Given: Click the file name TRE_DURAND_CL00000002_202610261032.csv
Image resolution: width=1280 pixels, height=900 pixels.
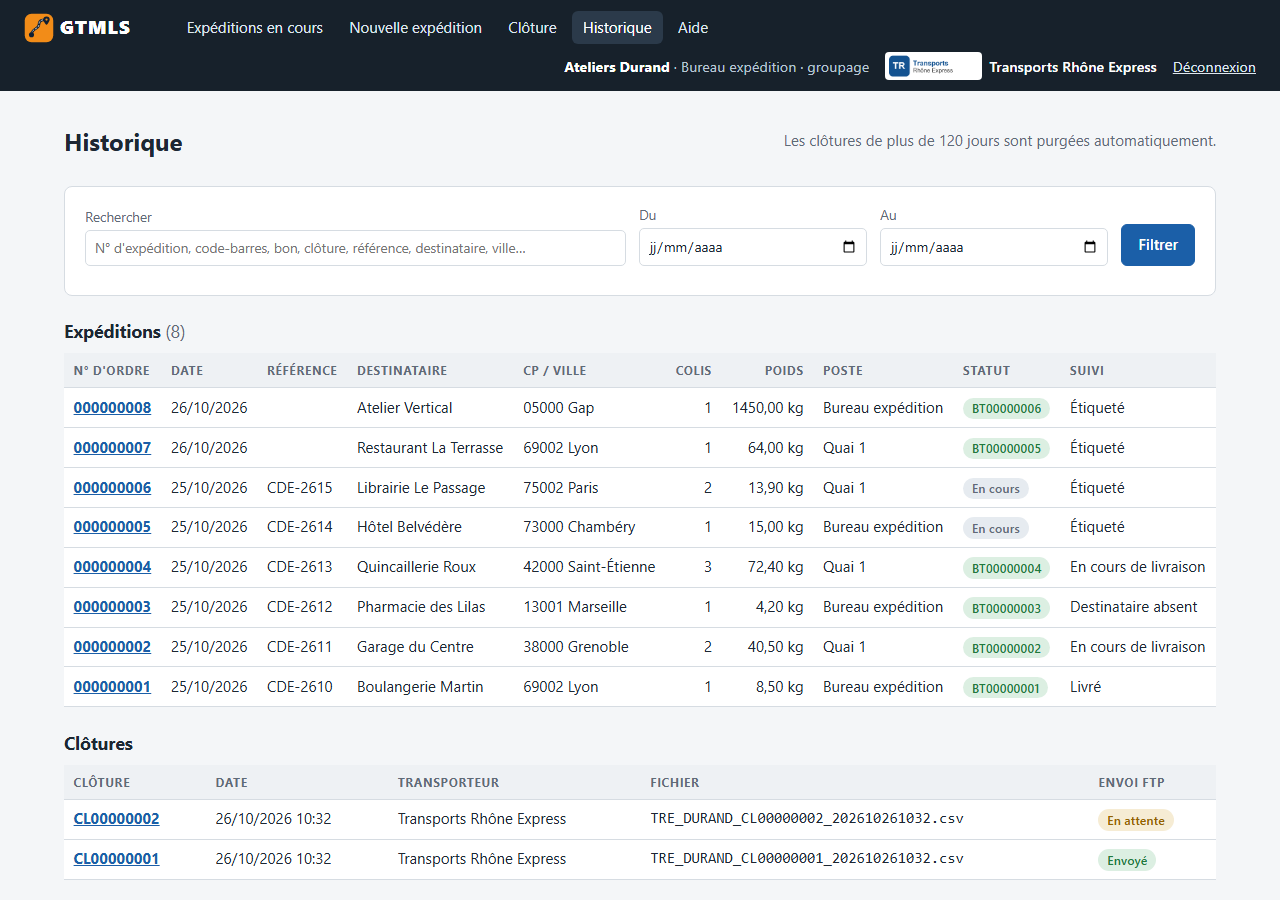Looking at the screenshot, I should (x=807, y=819).
